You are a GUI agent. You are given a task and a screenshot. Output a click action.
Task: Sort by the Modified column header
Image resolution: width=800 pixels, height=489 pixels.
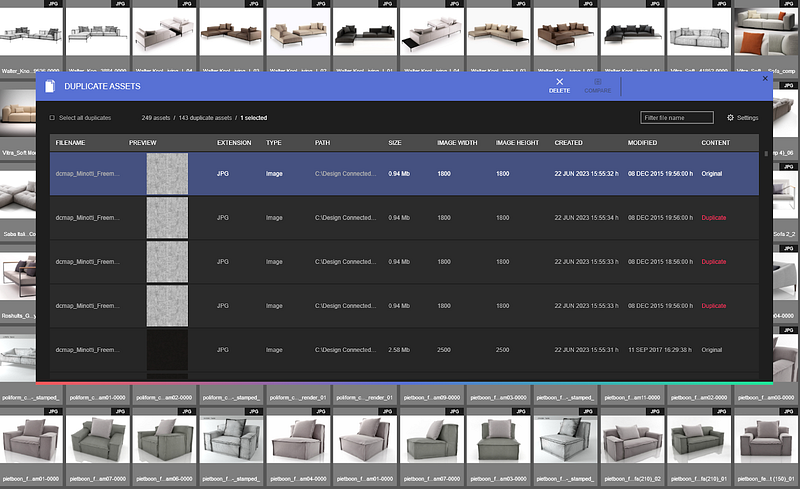pyautogui.click(x=642, y=143)
